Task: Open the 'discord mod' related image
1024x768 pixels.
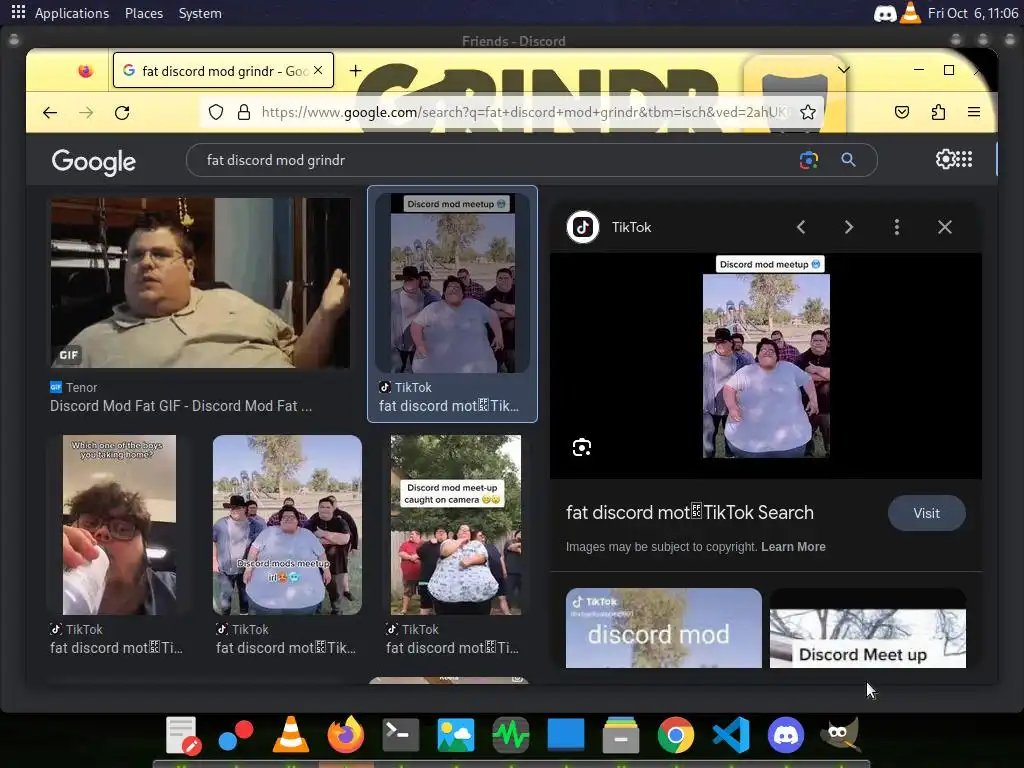Action: pyautogui.click(x=664, y=628)
